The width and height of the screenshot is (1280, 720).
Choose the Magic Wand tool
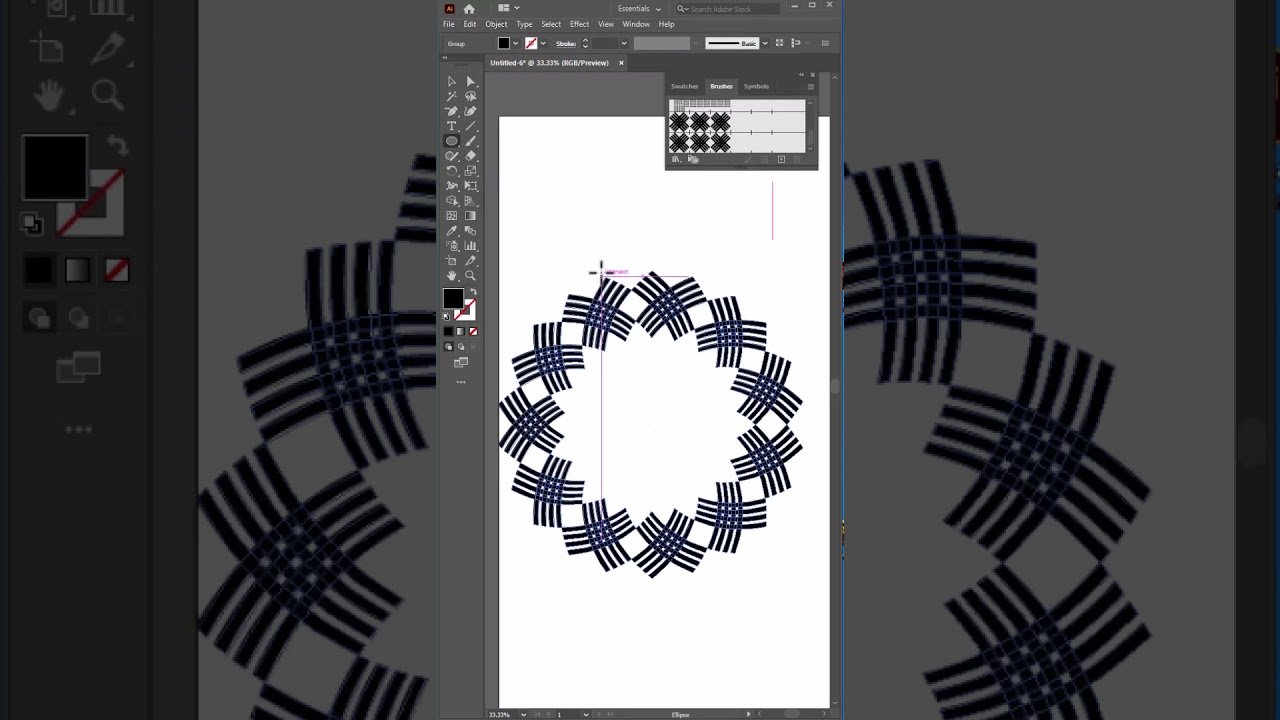[452, 96]
